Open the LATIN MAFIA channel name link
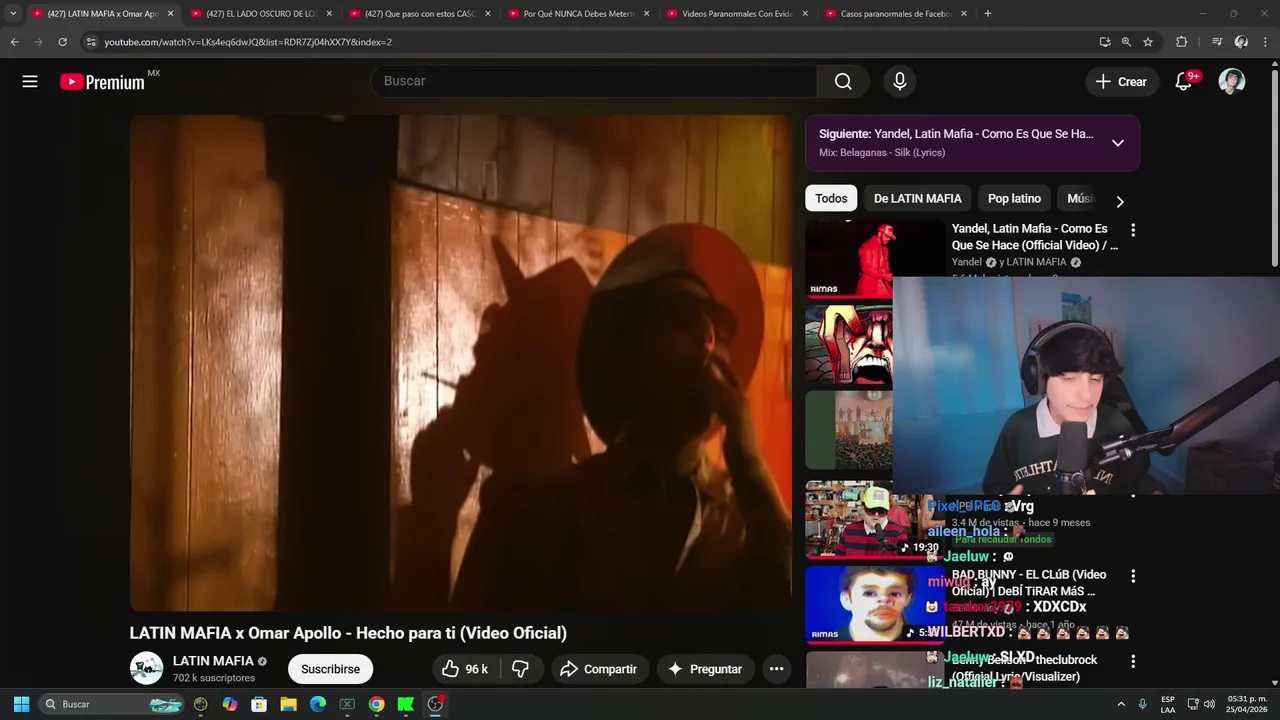Viewport: 1280px width, 720px height. pos(213,661)
